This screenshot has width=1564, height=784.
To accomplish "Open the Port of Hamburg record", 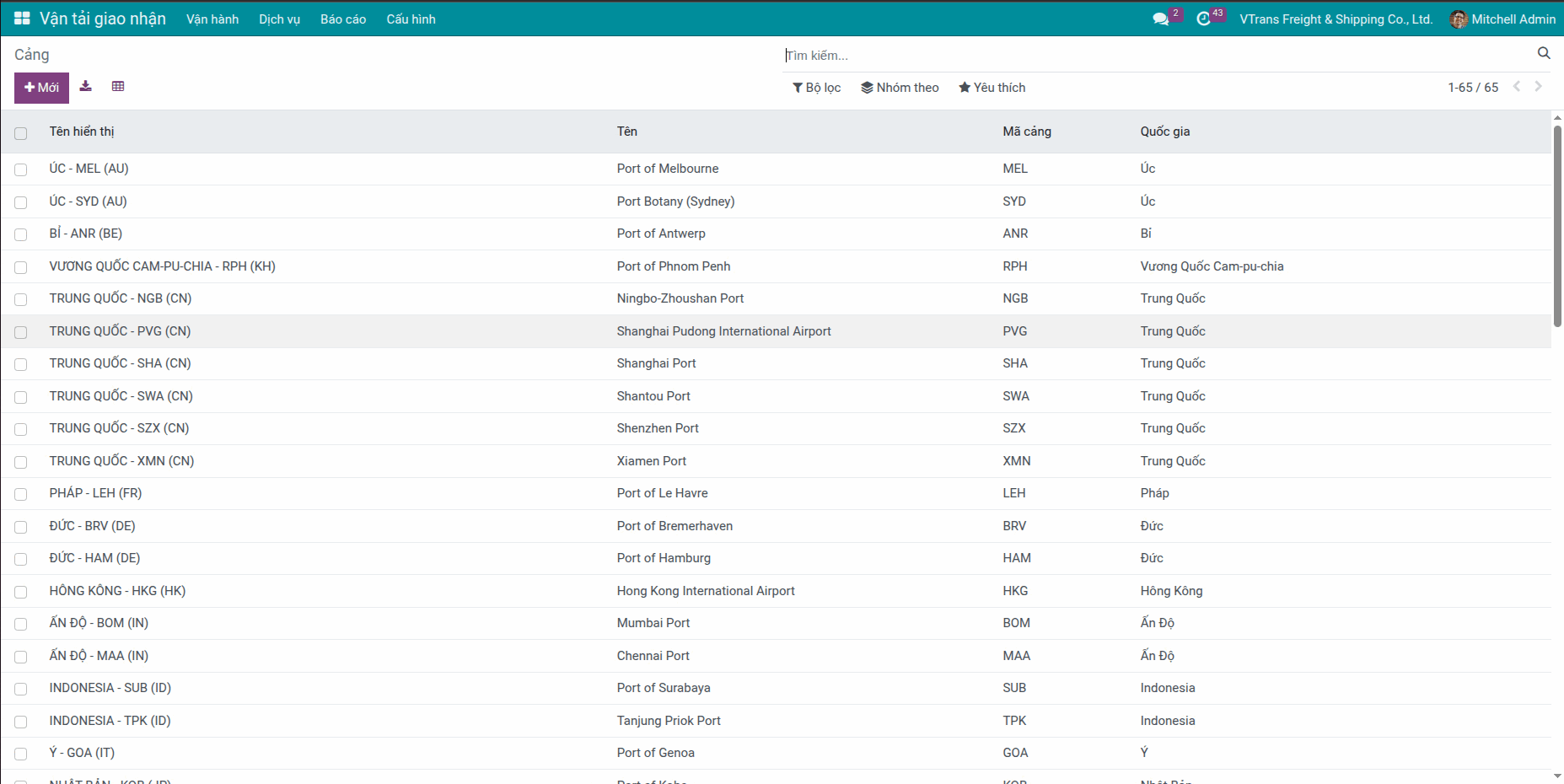I will click(664, 558).
